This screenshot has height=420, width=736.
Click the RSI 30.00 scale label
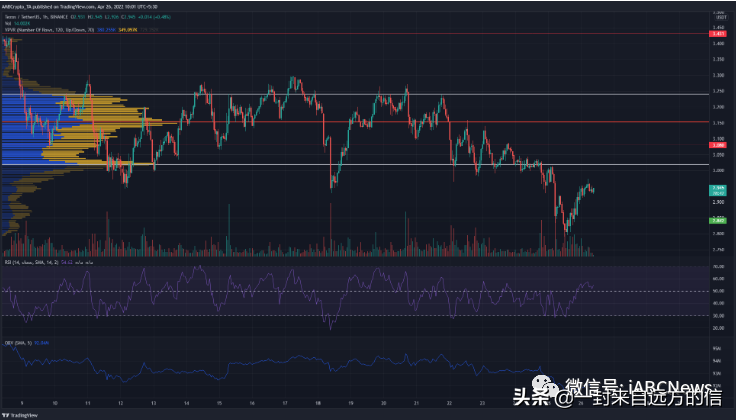coord(718,316)
